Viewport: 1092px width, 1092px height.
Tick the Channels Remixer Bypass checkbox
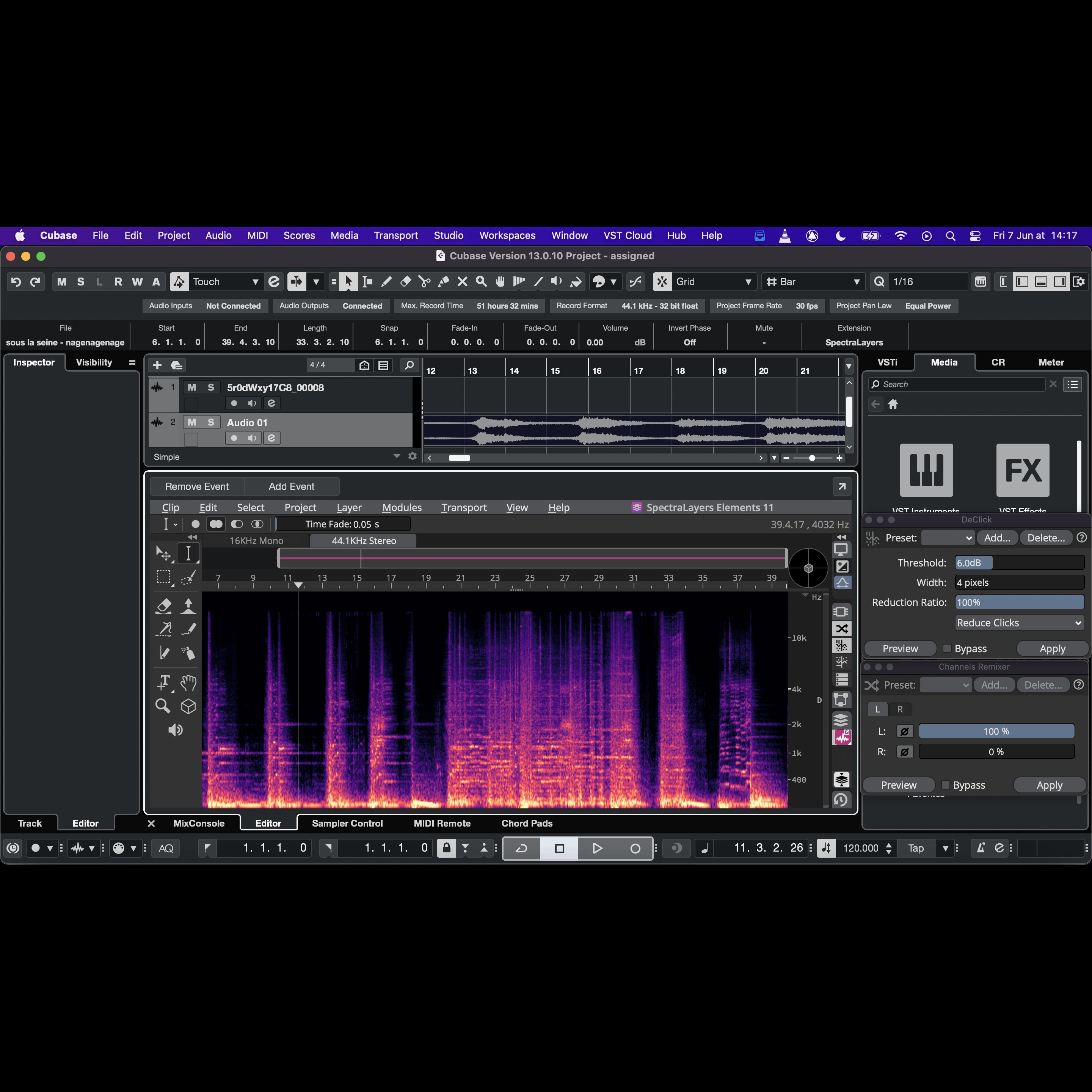945,785
